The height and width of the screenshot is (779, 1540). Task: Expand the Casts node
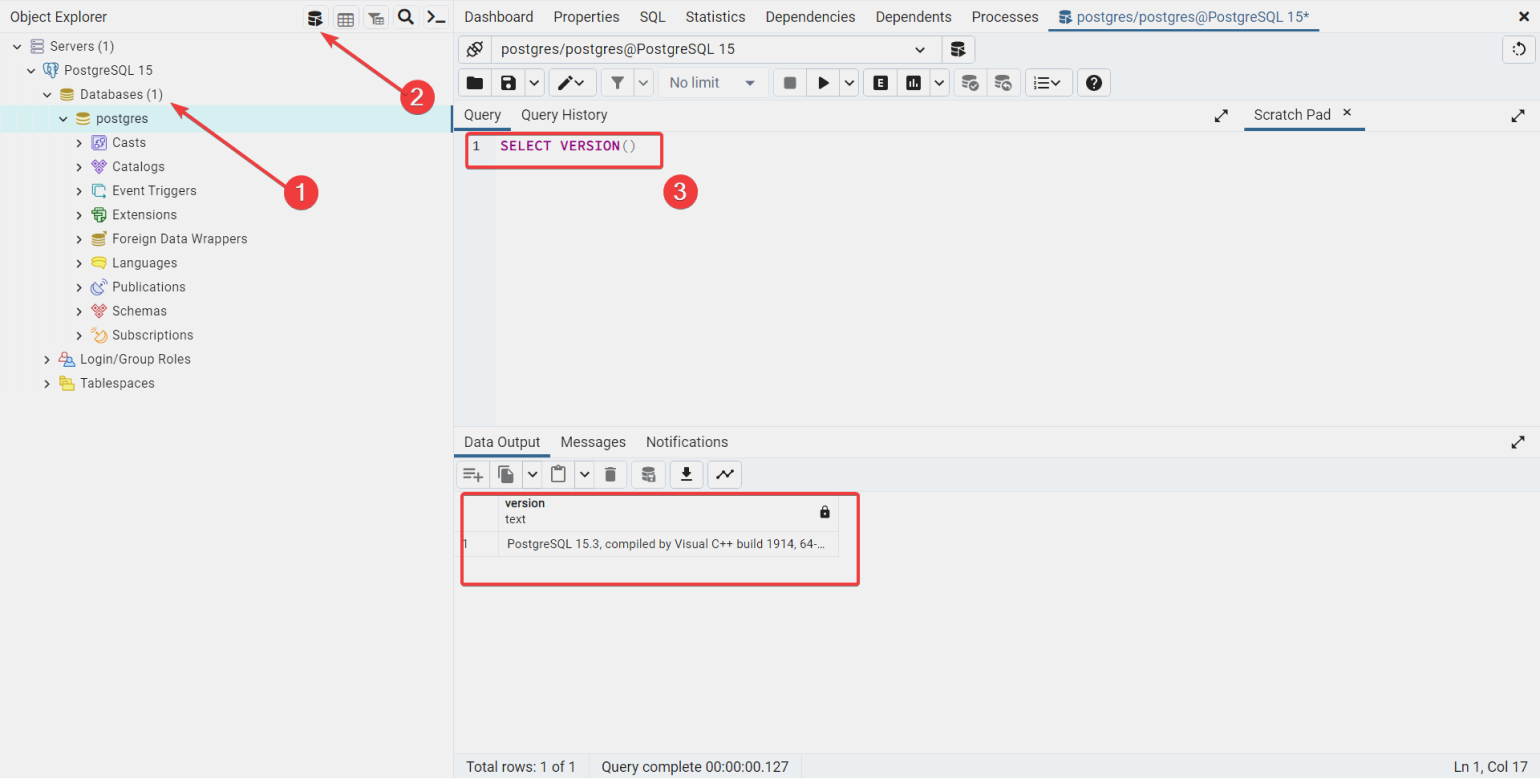click(x=79, y=143)
